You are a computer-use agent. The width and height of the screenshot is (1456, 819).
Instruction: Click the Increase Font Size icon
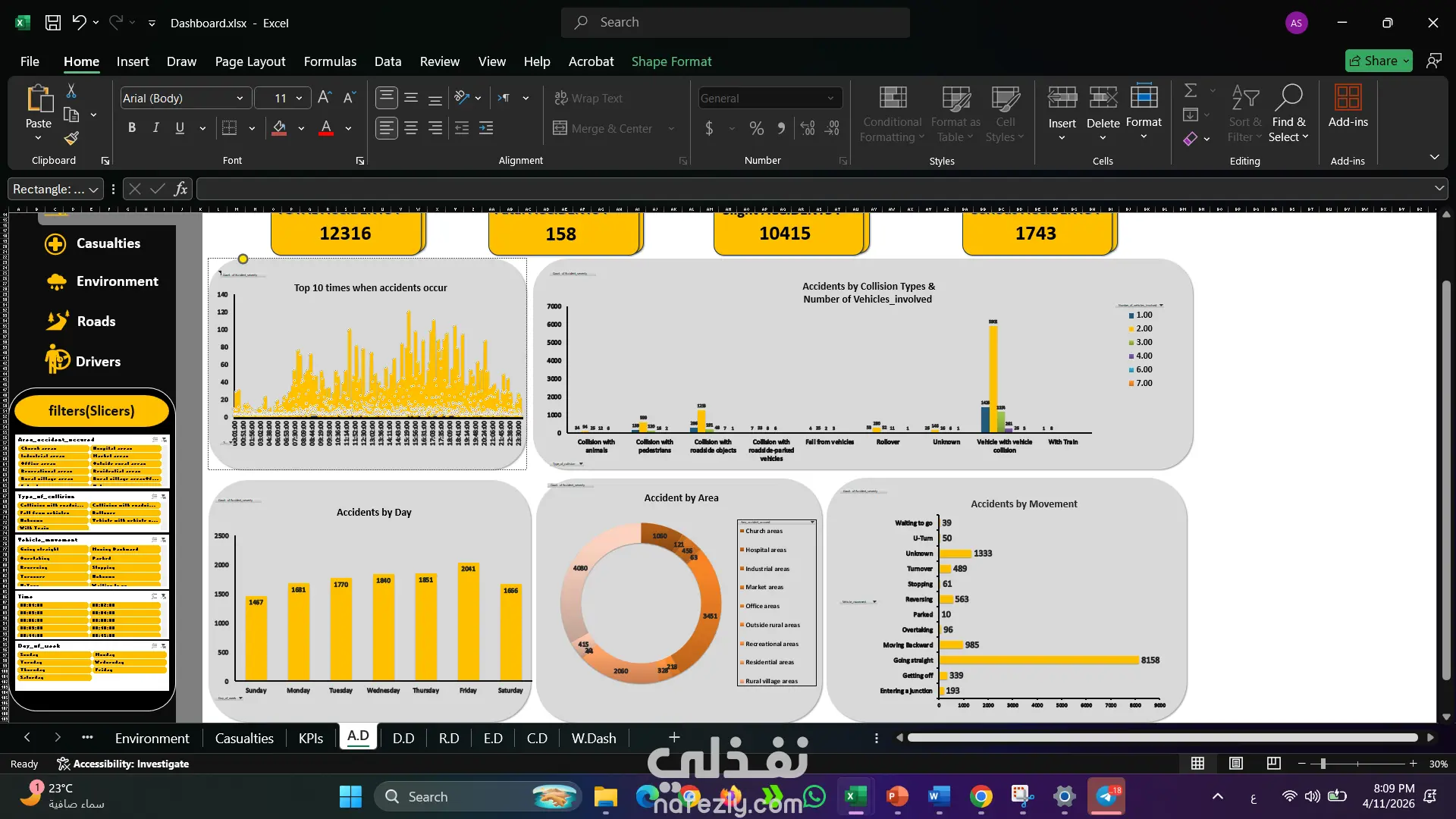click(x=325, y=98)
